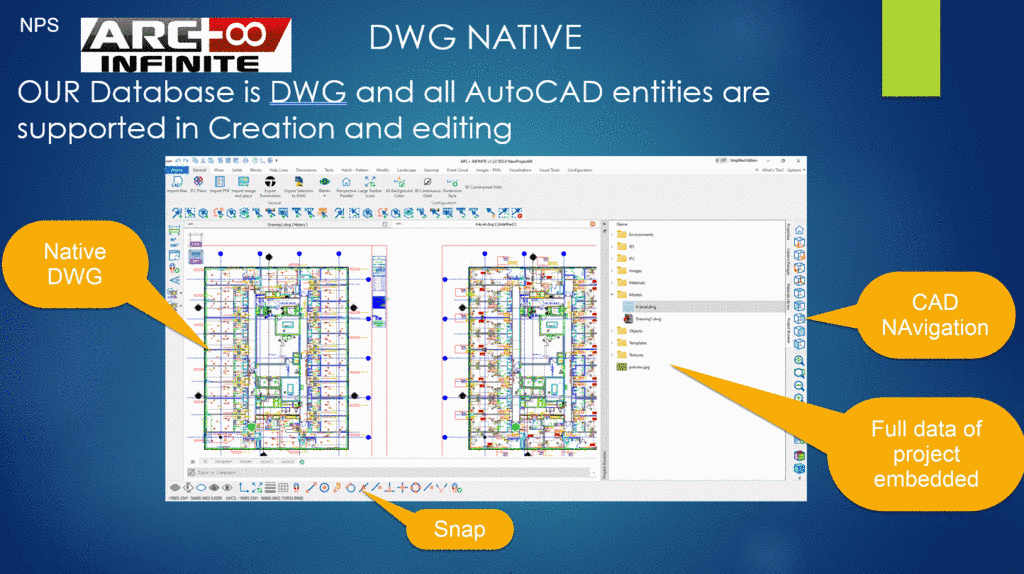Viewport: 1024px width, 574px height.
Task: Open quick access toolbar customize arrow
Action: 276,161
